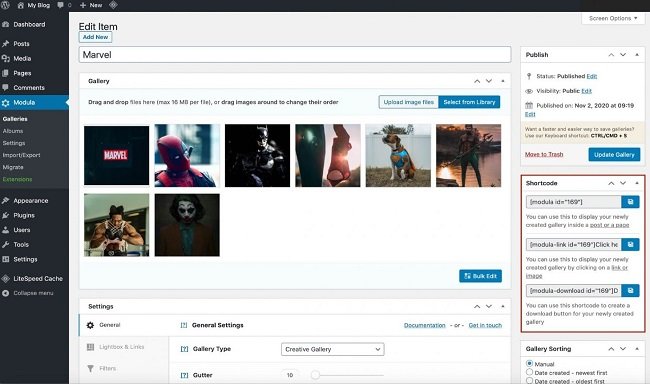Open My Blog site home icon

point(21,5)
